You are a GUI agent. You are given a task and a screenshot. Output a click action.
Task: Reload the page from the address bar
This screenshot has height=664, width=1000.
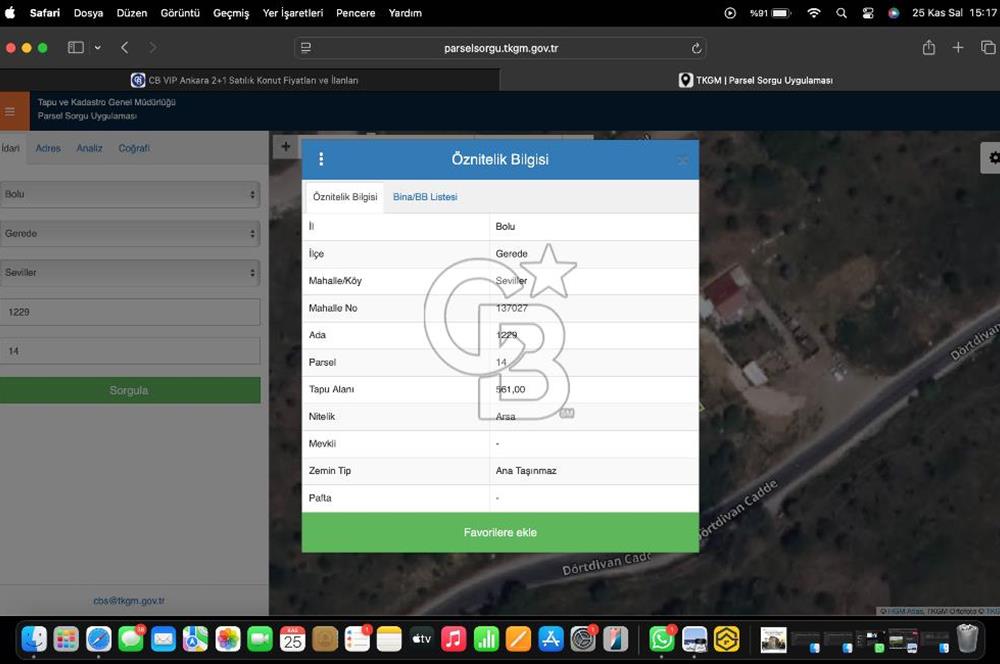696,48
